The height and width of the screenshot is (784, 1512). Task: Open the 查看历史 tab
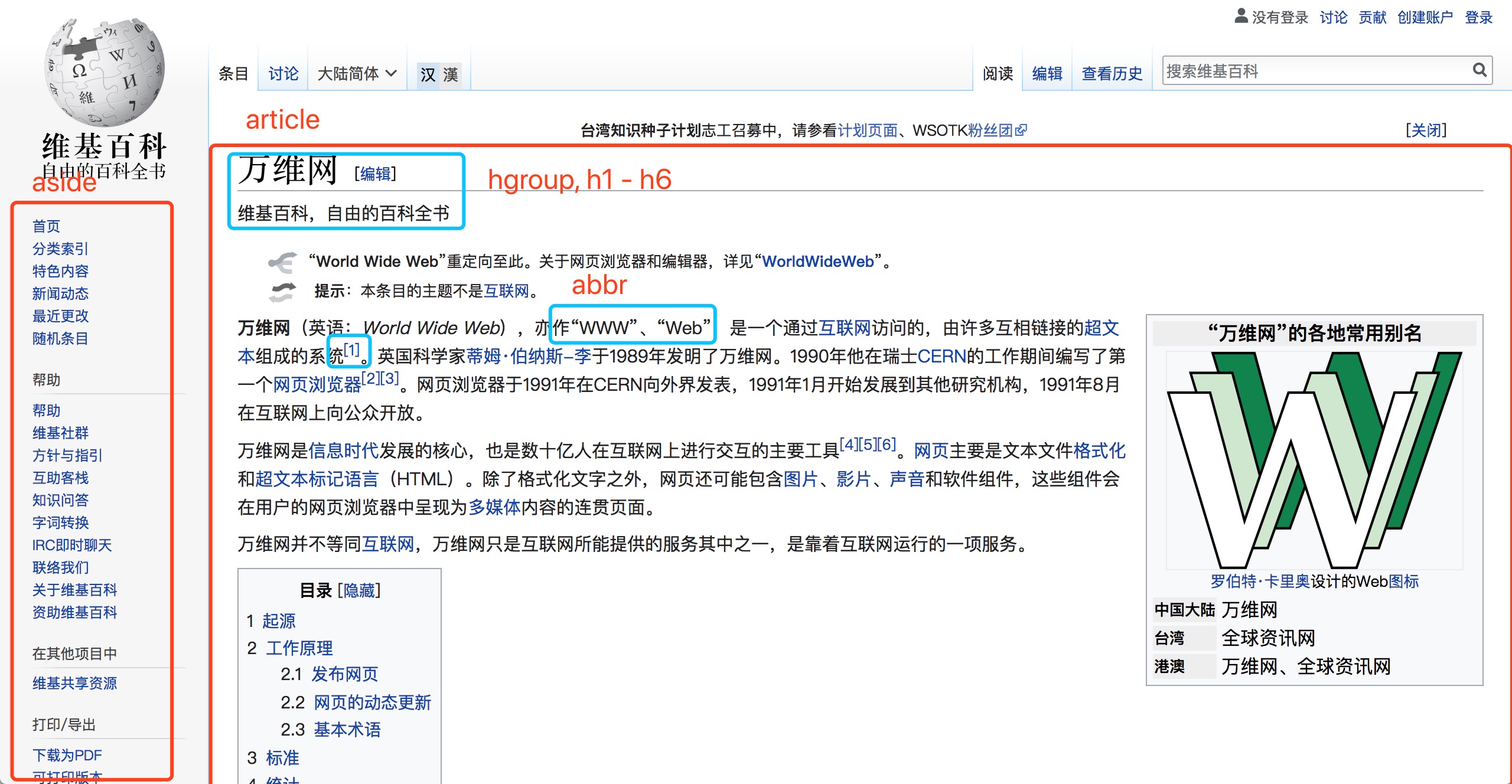1112,74
